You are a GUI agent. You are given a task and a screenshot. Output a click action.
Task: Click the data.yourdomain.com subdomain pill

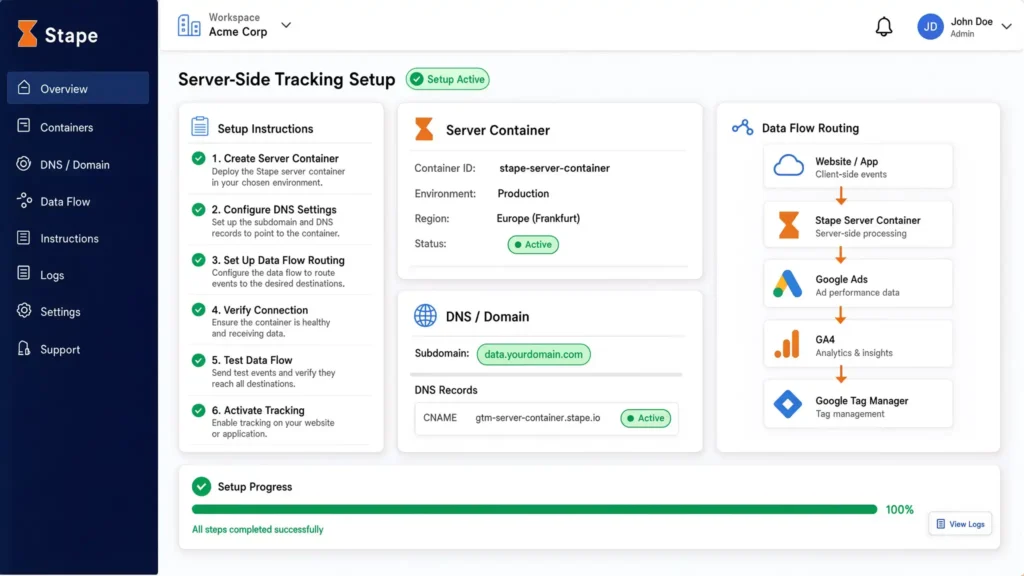pos(534,354)
